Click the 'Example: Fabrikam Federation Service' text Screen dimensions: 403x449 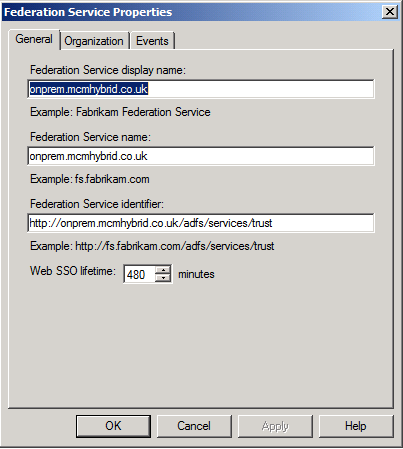click(120, 112)
